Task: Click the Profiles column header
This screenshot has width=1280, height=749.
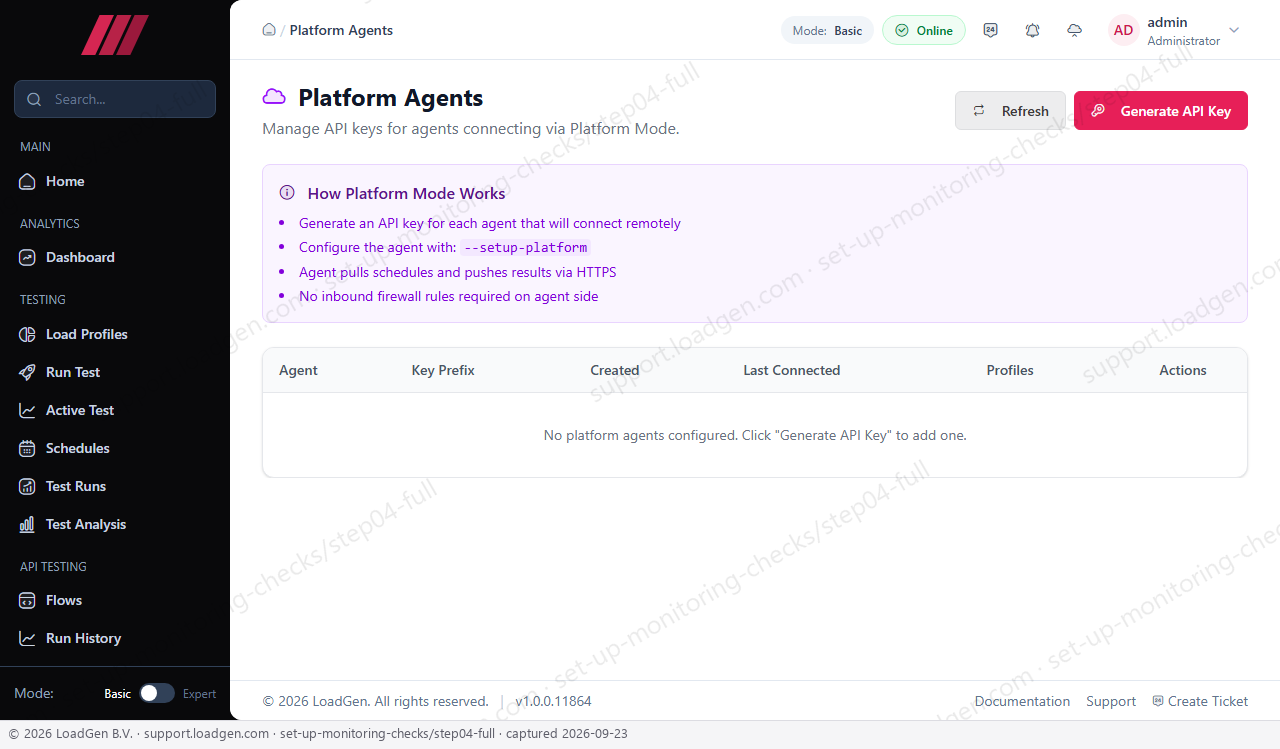Action: click(1010, 370)
